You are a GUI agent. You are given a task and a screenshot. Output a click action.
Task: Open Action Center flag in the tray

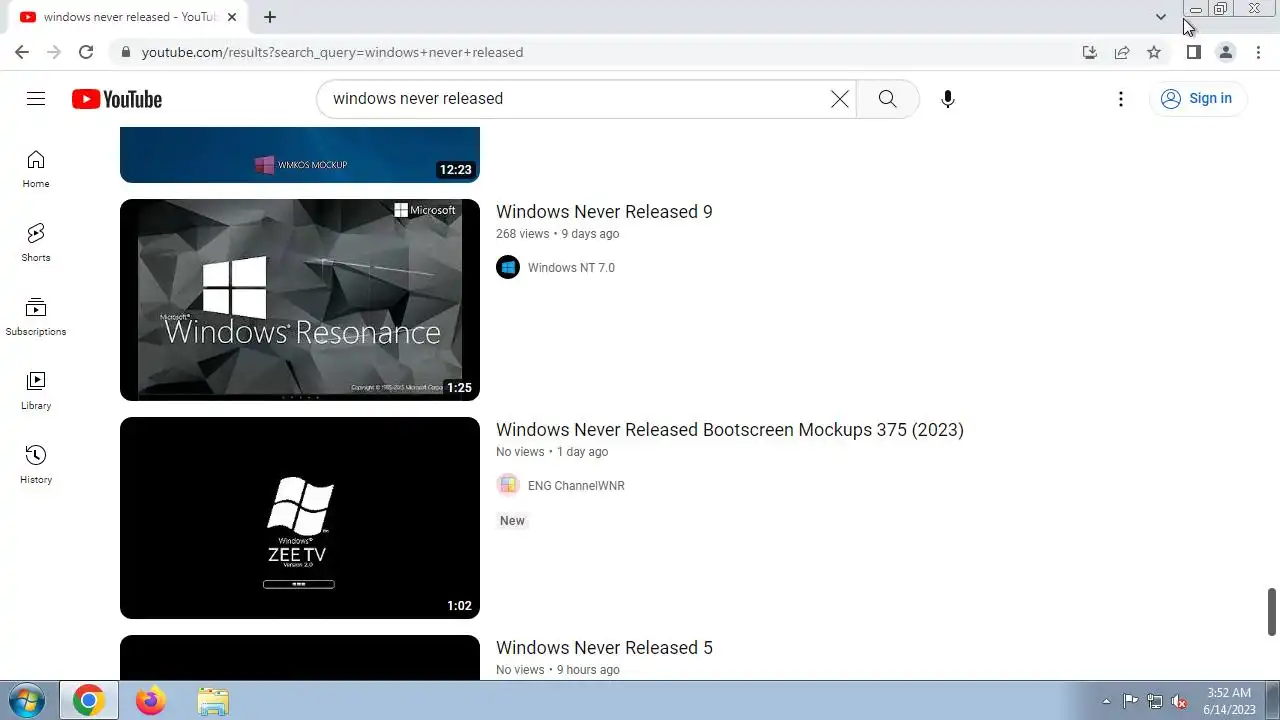(x=1130, y=701)
